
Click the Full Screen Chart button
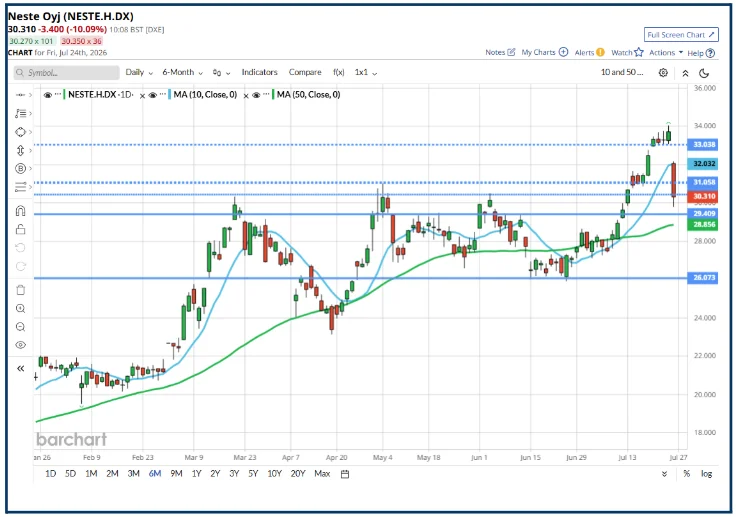tap(681, 35)
